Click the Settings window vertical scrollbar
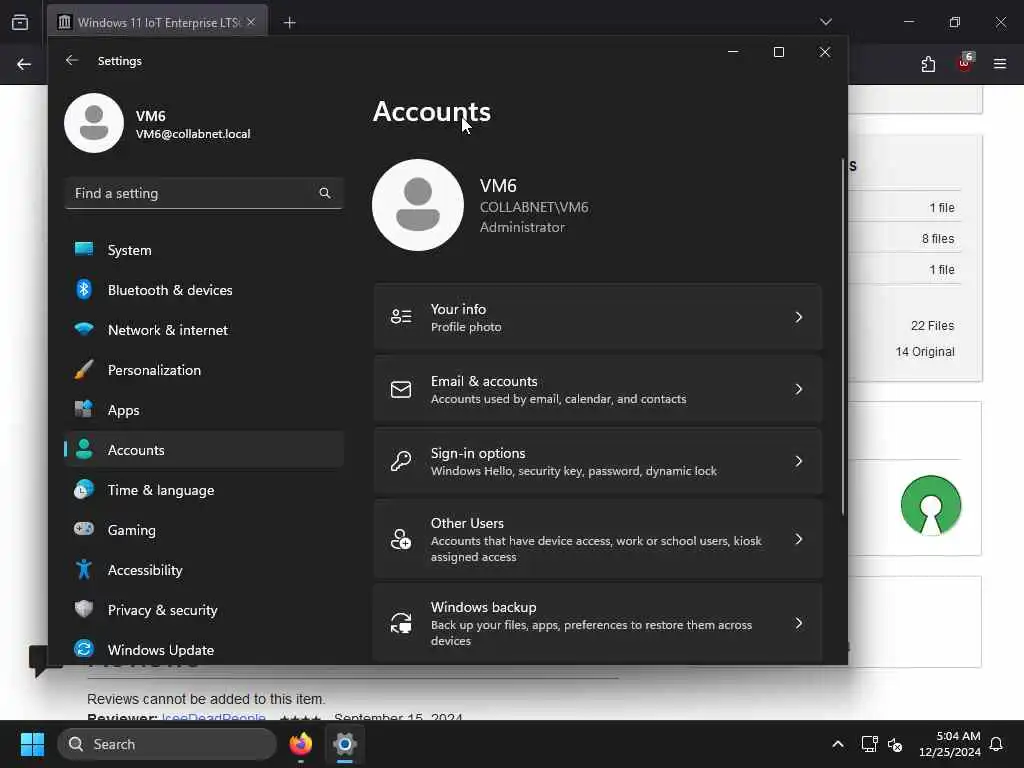This screenshot has height=768, width=1024. (843, 336)
